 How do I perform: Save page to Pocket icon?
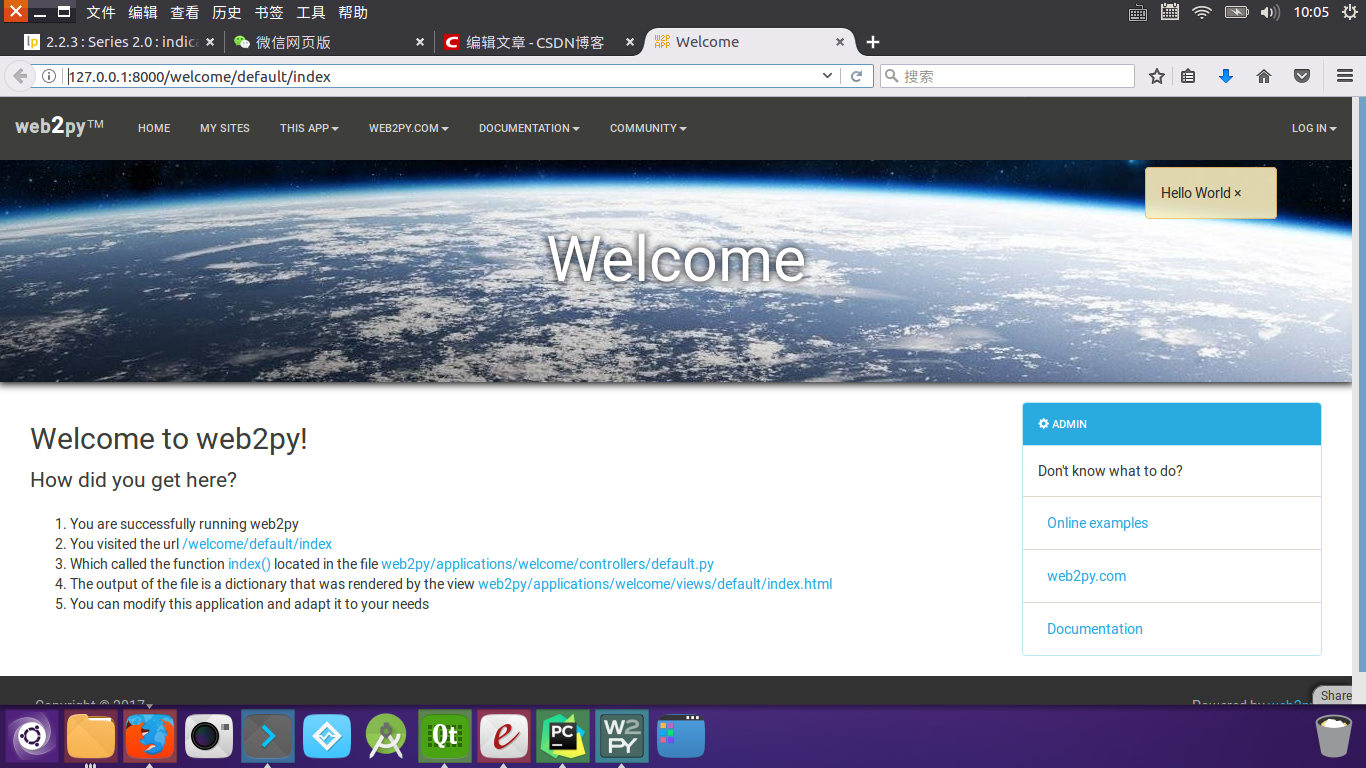[x=1302, y=77]
